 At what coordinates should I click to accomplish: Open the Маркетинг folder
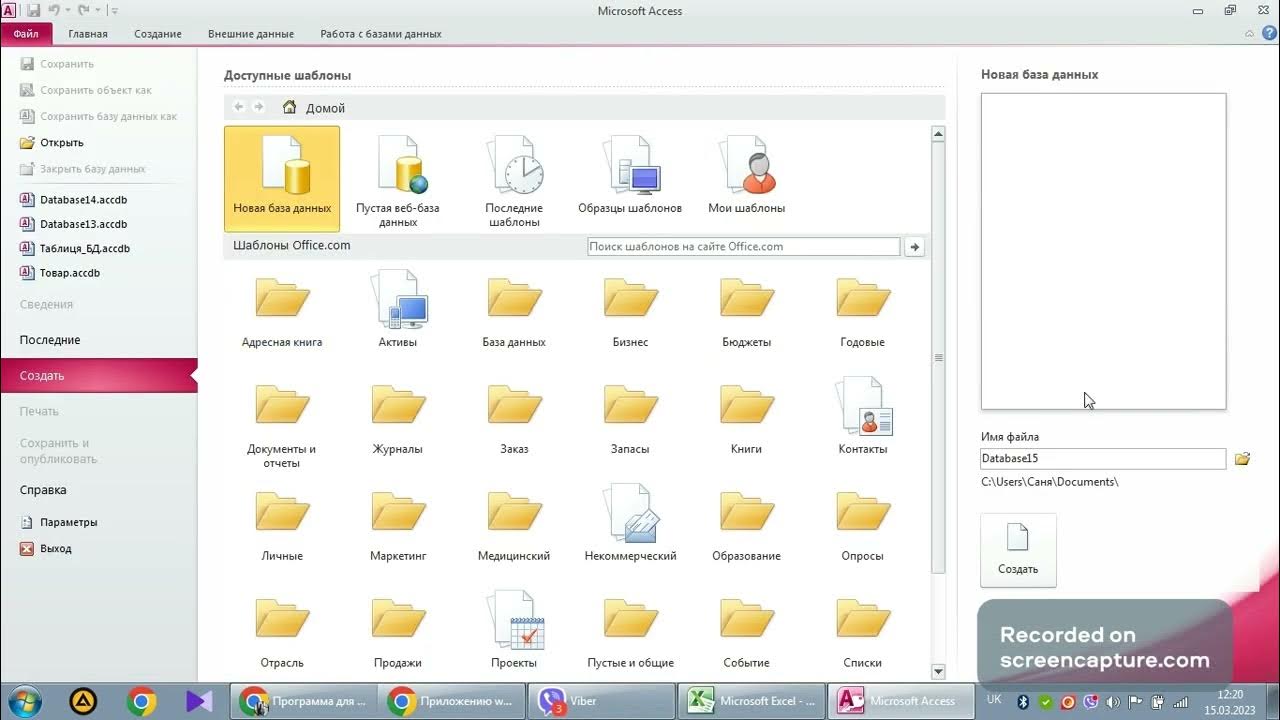coord(398,525)
